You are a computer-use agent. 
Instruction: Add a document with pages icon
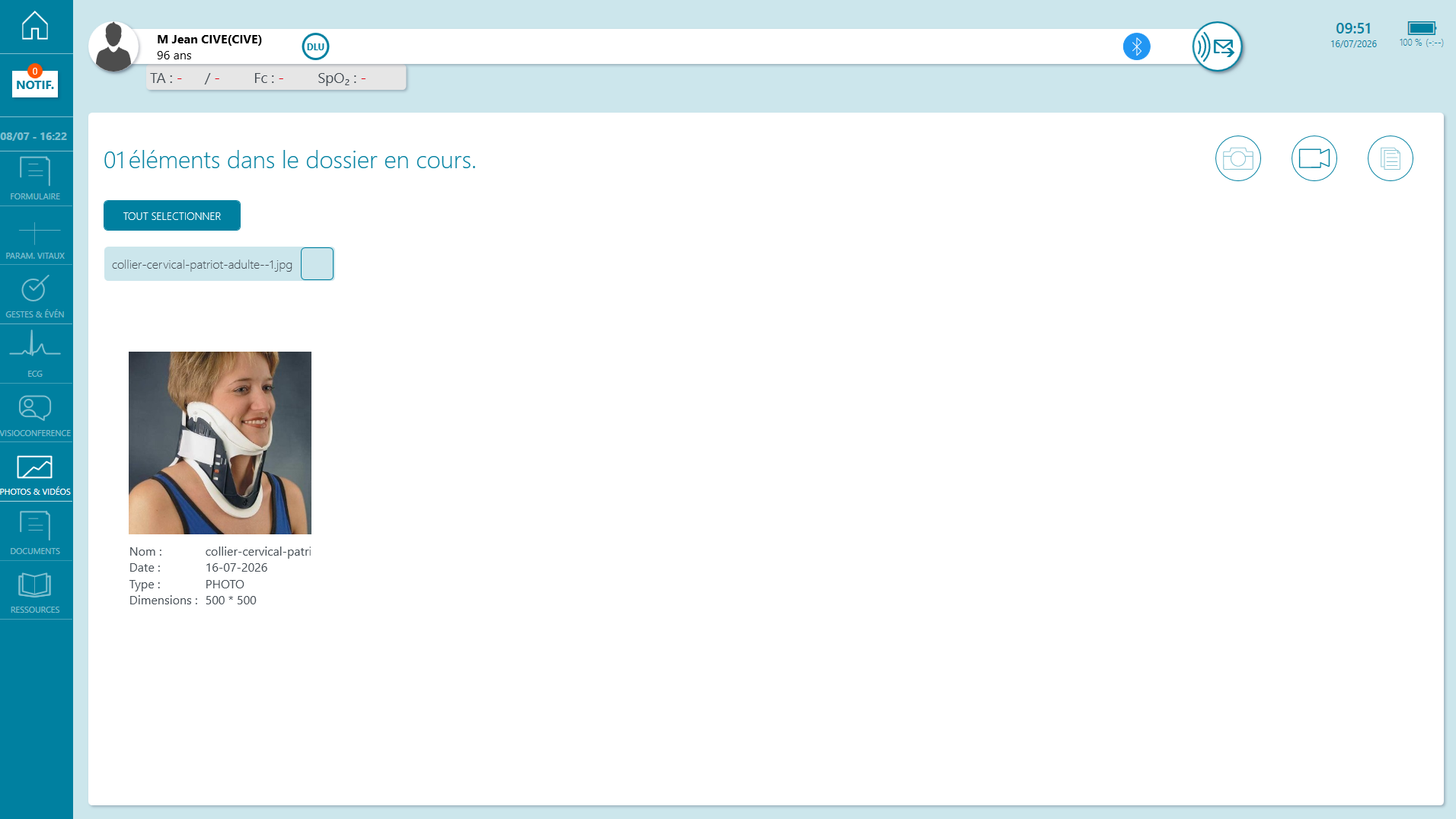point(1391,158)
